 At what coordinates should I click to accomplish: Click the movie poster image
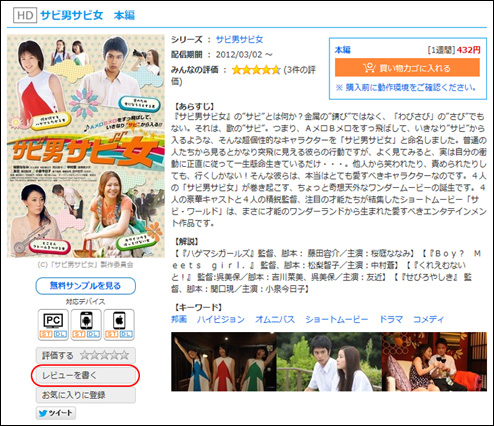86,146
